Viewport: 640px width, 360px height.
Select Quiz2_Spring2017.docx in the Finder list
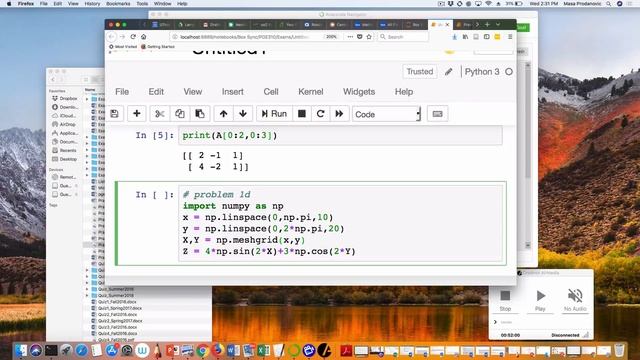coord(120,321)
